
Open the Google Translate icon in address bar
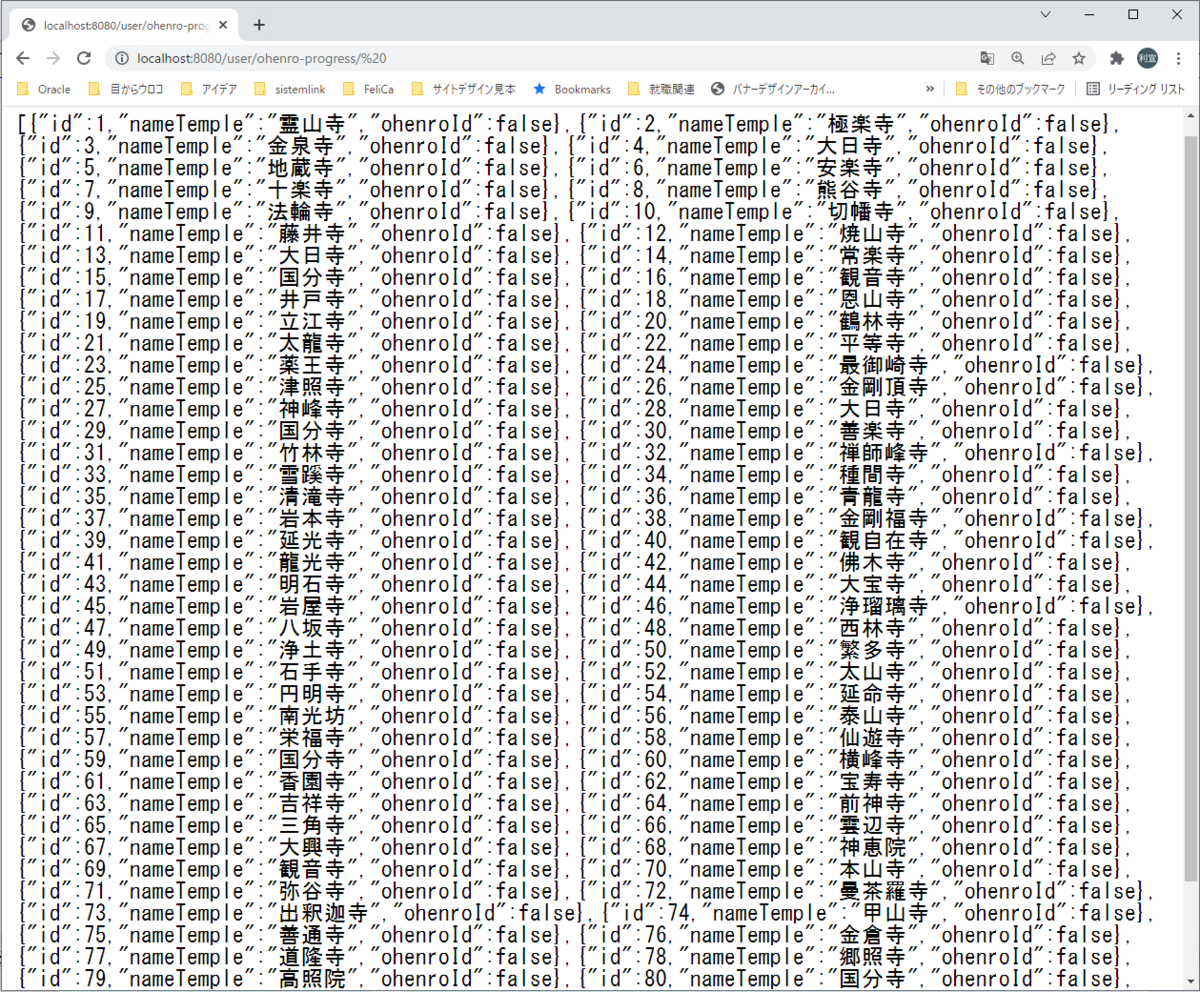point(986,59)
